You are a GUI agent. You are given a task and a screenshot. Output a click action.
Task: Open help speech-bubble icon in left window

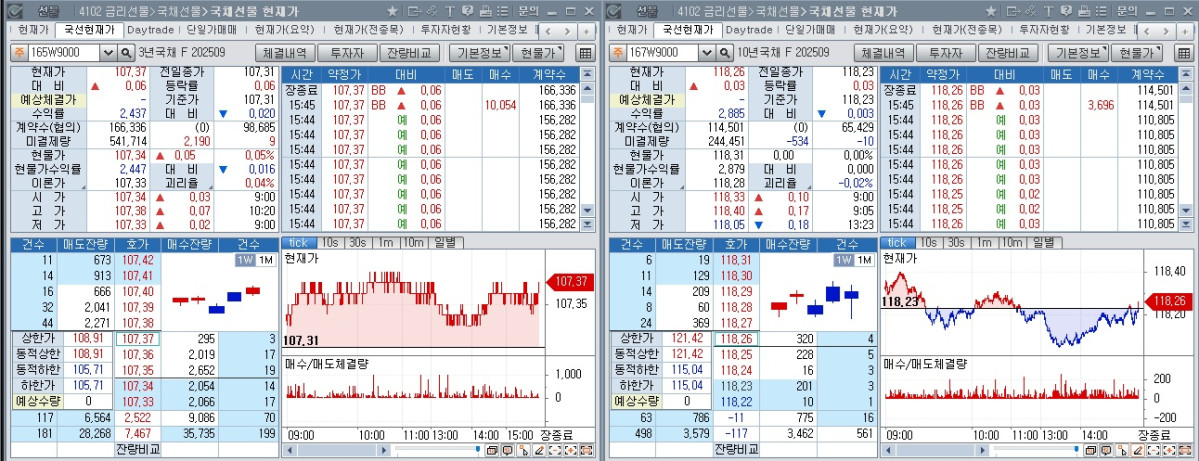tap(467, 11)
